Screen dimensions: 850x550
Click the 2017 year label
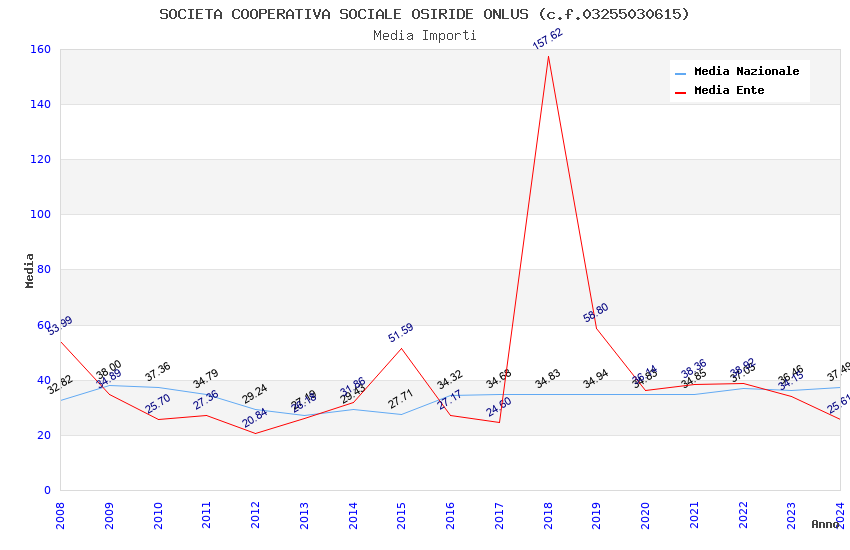tap(499, 515)
